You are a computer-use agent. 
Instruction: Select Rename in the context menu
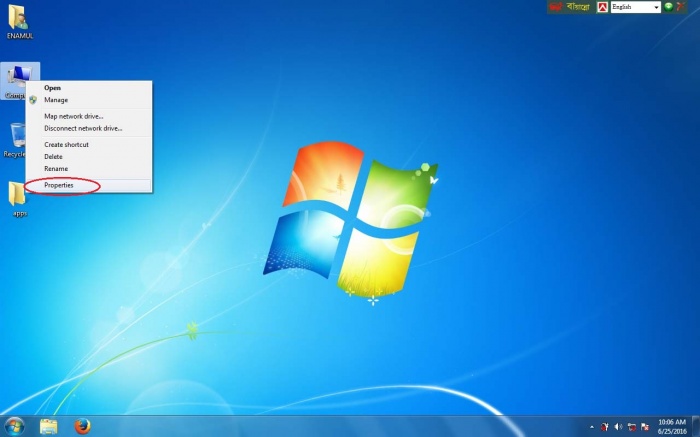pos(88,169)
